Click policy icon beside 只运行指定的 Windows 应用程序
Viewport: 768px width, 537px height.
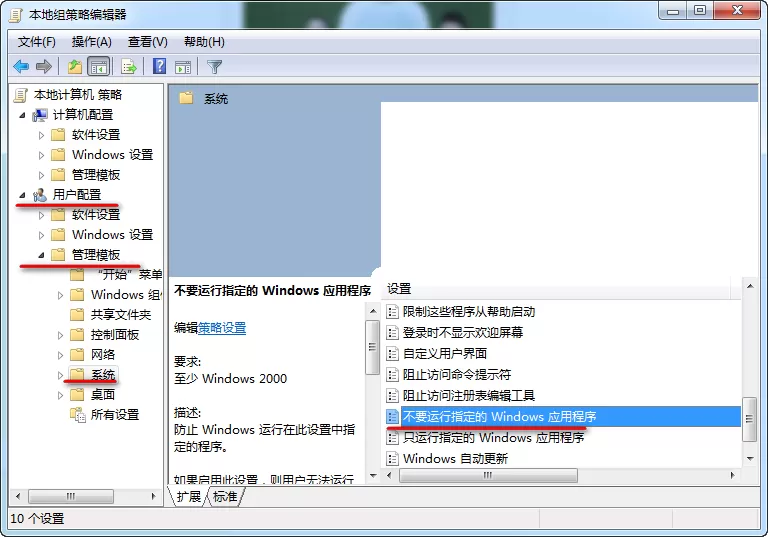pos(392,438)
